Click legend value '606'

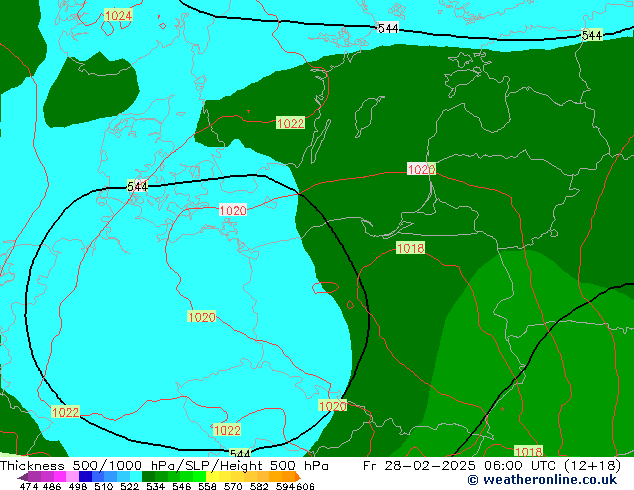tap(305, 486)
